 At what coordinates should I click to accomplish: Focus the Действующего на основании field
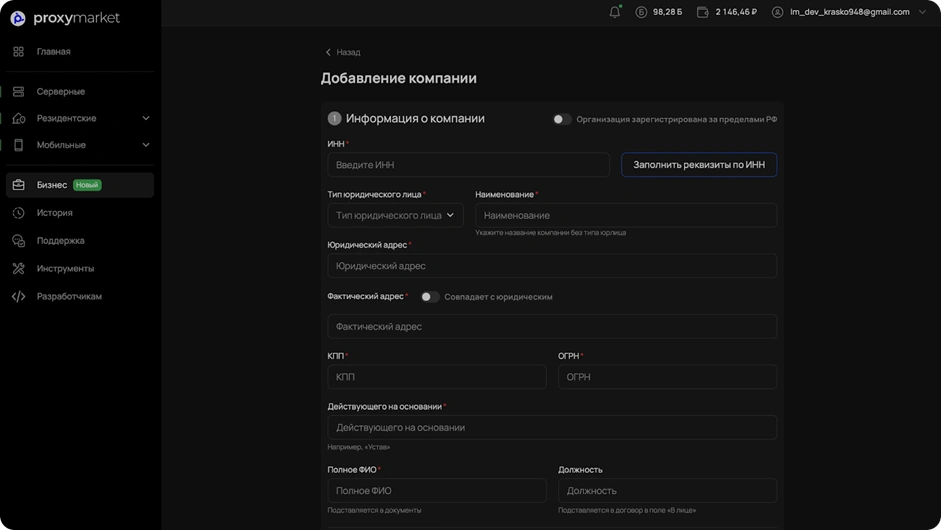[552, 427]
